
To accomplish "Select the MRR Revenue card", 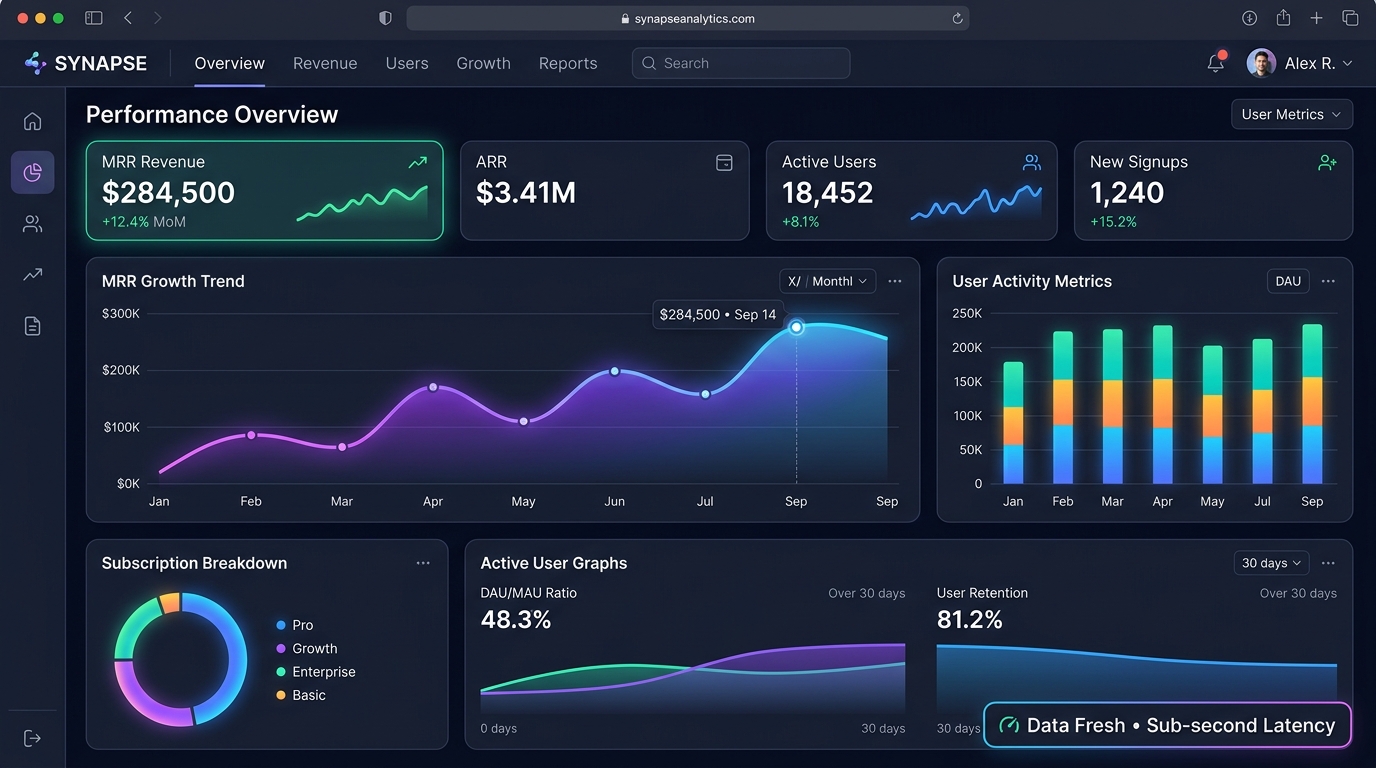I will point(265,190).
